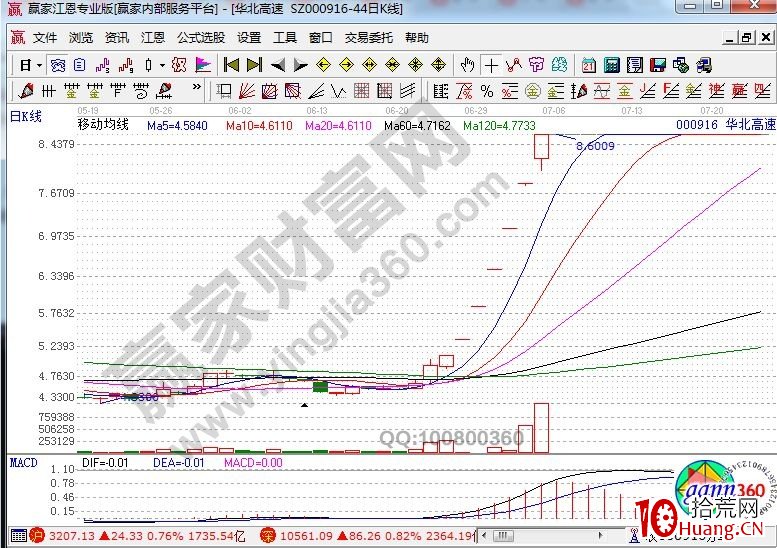Click yellow diamond left-arrow icon
The width and height of the screenshot is (777, 548).
[324, 65]
